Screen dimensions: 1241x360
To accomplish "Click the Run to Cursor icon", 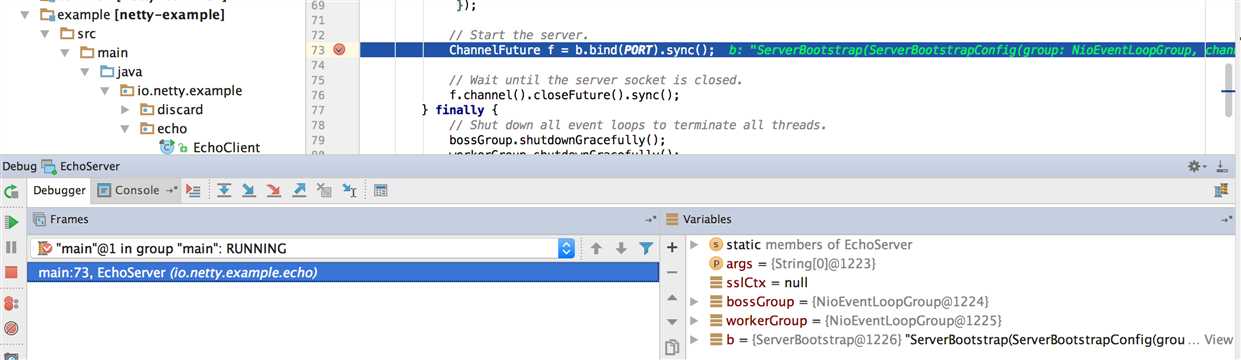I will 349,190.
